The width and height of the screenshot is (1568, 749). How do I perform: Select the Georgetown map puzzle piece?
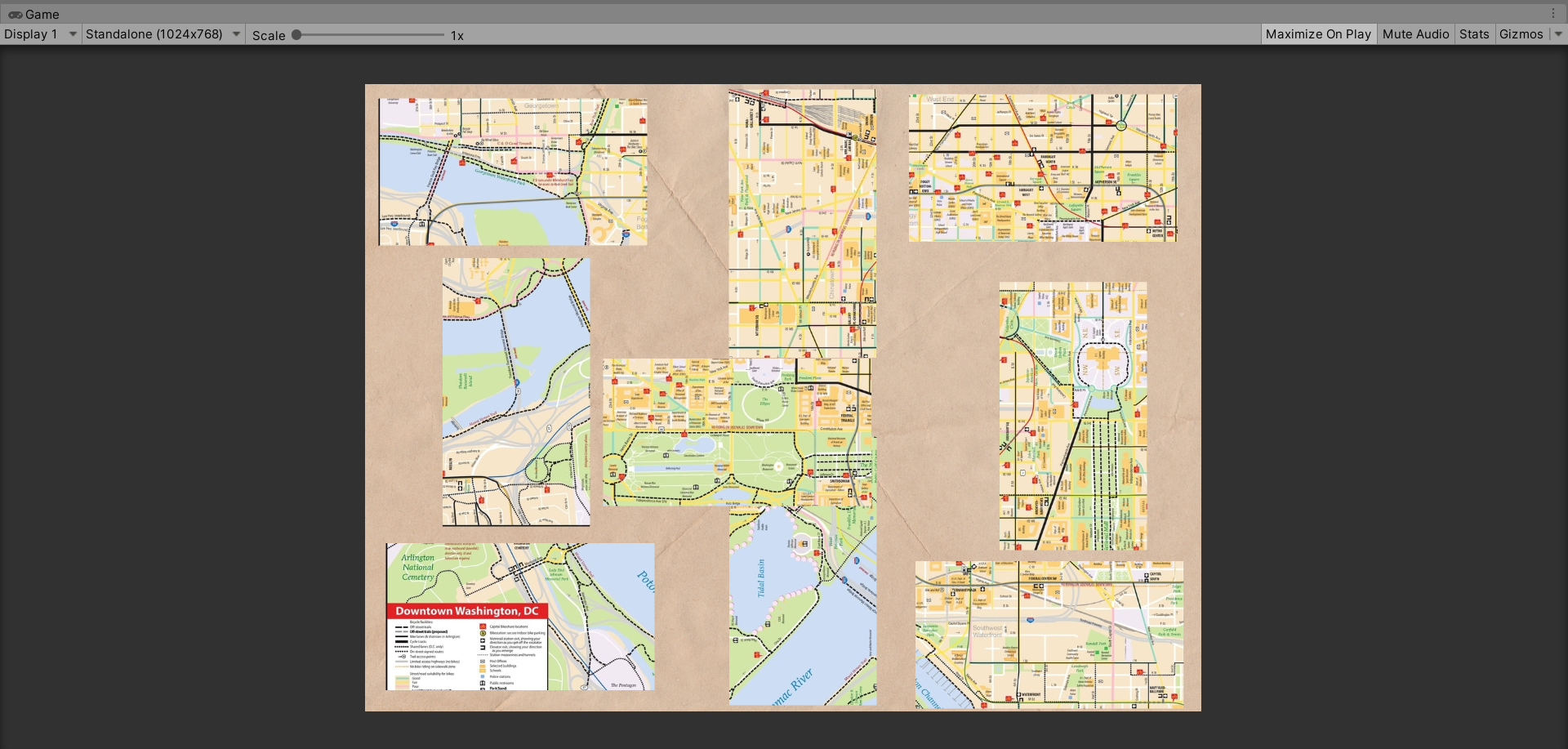tap(513, 172)
